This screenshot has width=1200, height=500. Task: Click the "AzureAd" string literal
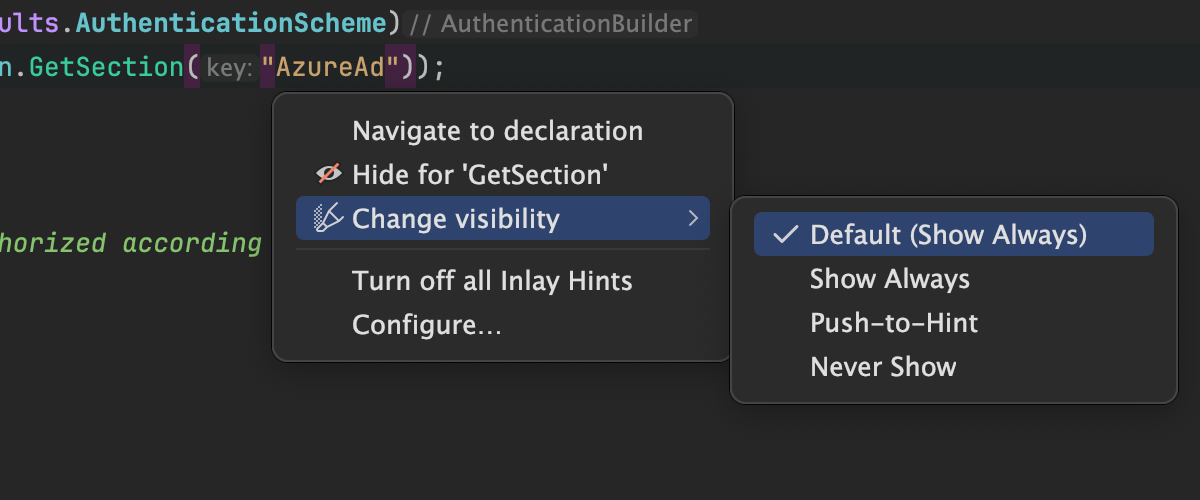tap(337, 69)
